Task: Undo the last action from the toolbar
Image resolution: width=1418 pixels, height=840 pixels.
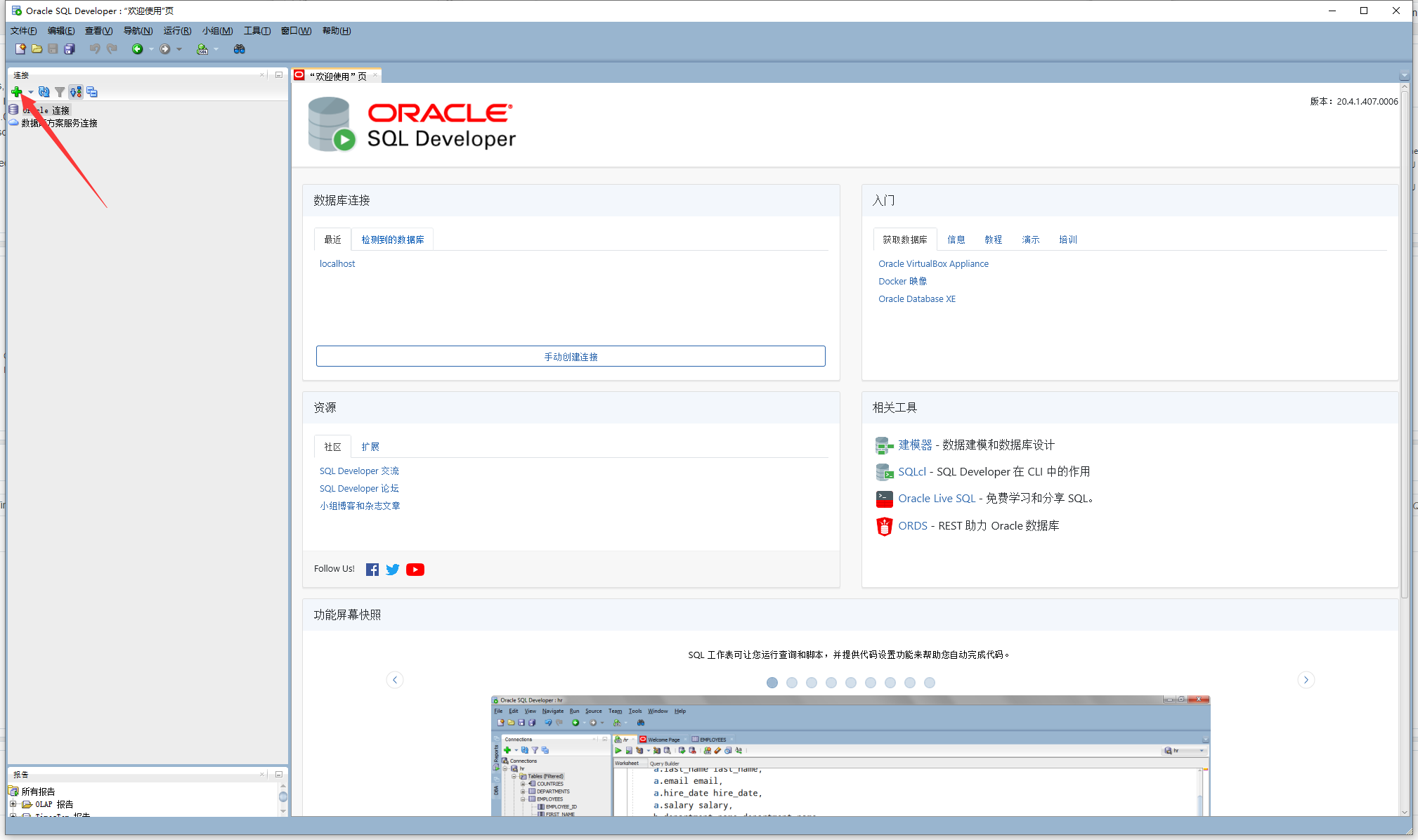Action: (x=94, y=49)
